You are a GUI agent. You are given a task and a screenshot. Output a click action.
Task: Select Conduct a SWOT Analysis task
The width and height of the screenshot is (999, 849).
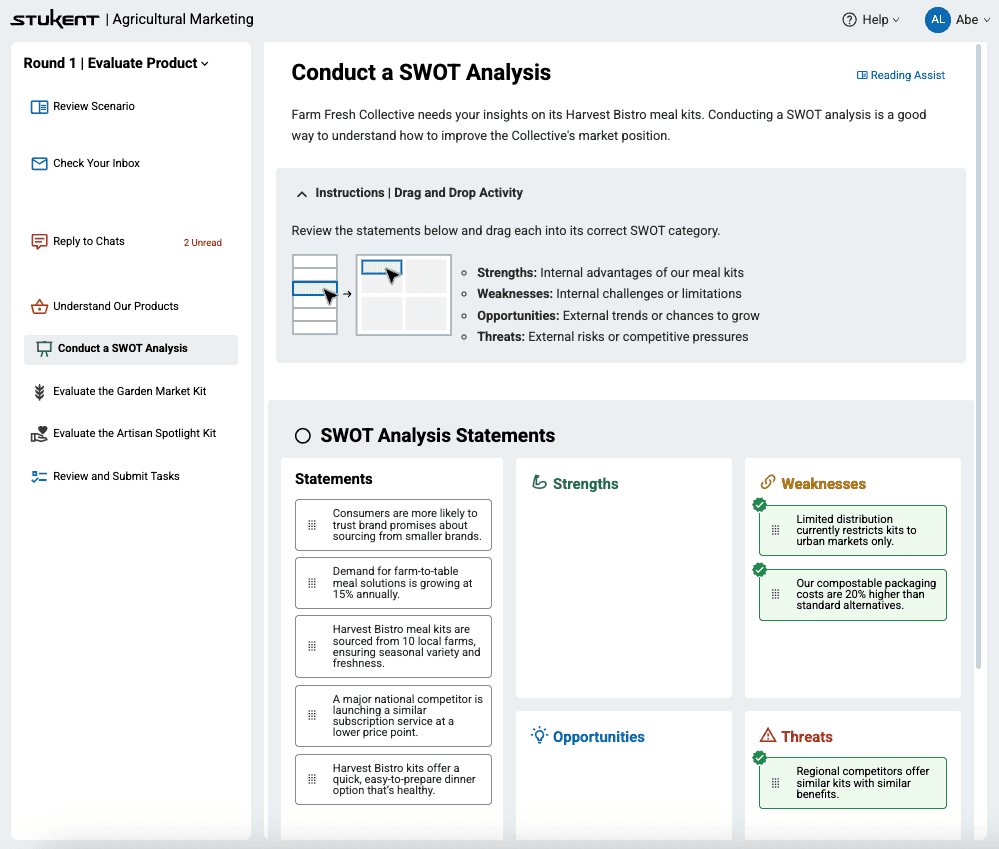(x=131, y=350)
